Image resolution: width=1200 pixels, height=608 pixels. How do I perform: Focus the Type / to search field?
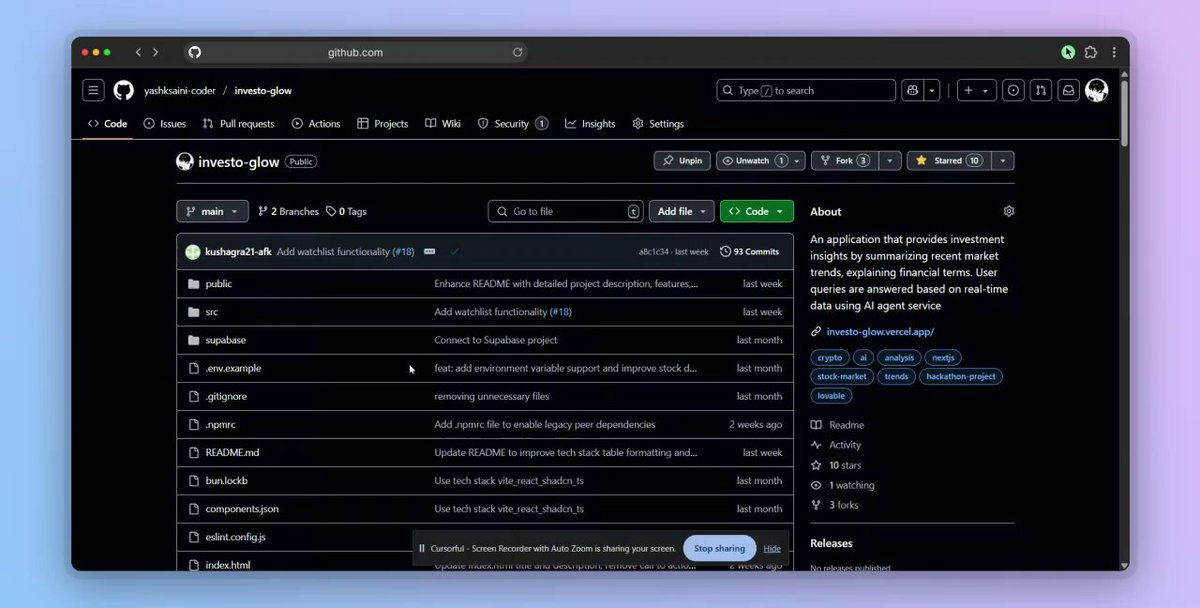pos(806,90)
